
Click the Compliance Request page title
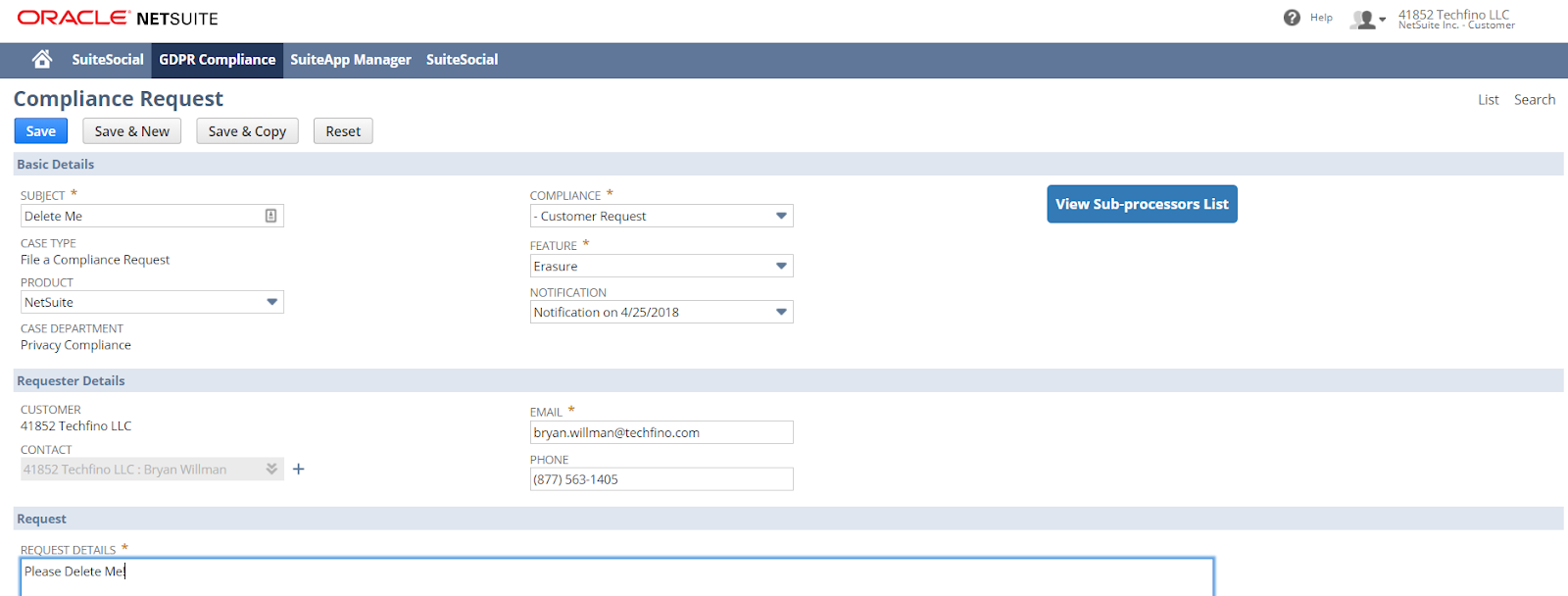(118, 99)
